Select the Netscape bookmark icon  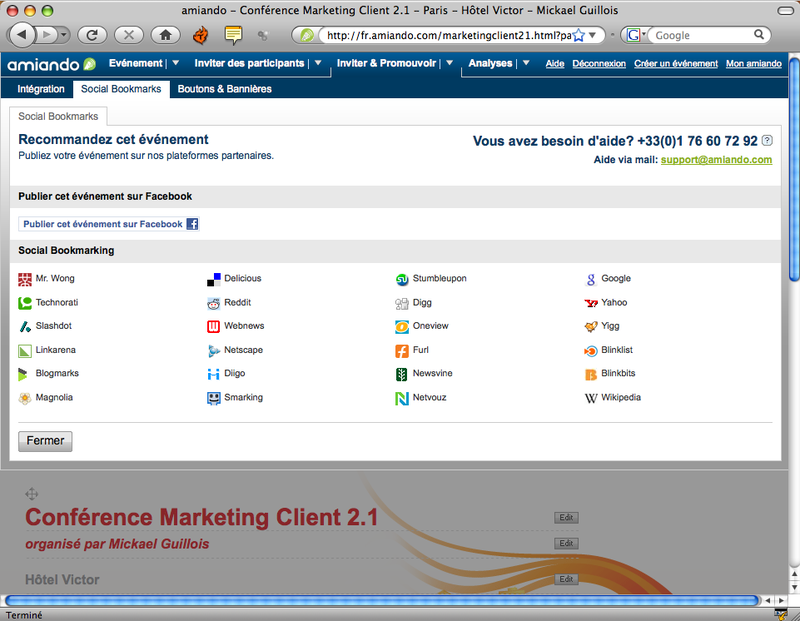point(213,351)
